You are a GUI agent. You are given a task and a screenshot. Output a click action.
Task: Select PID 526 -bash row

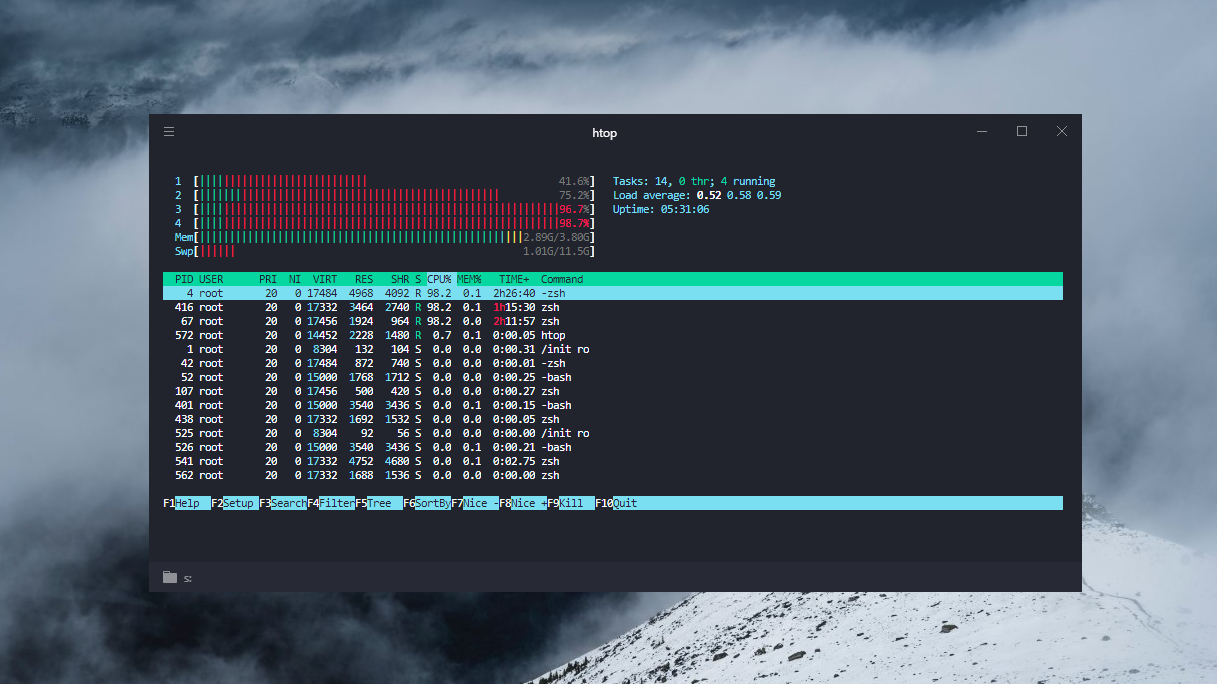pos(613,447)
